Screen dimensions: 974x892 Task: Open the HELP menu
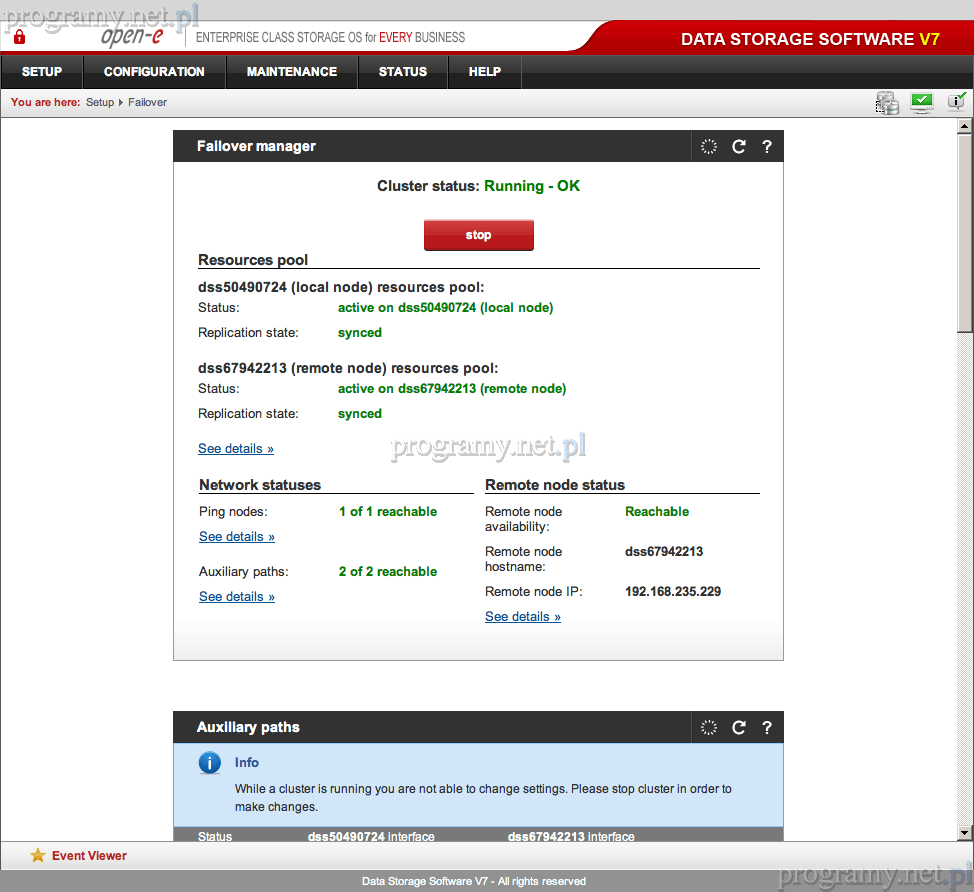click(x=485, y=72)
